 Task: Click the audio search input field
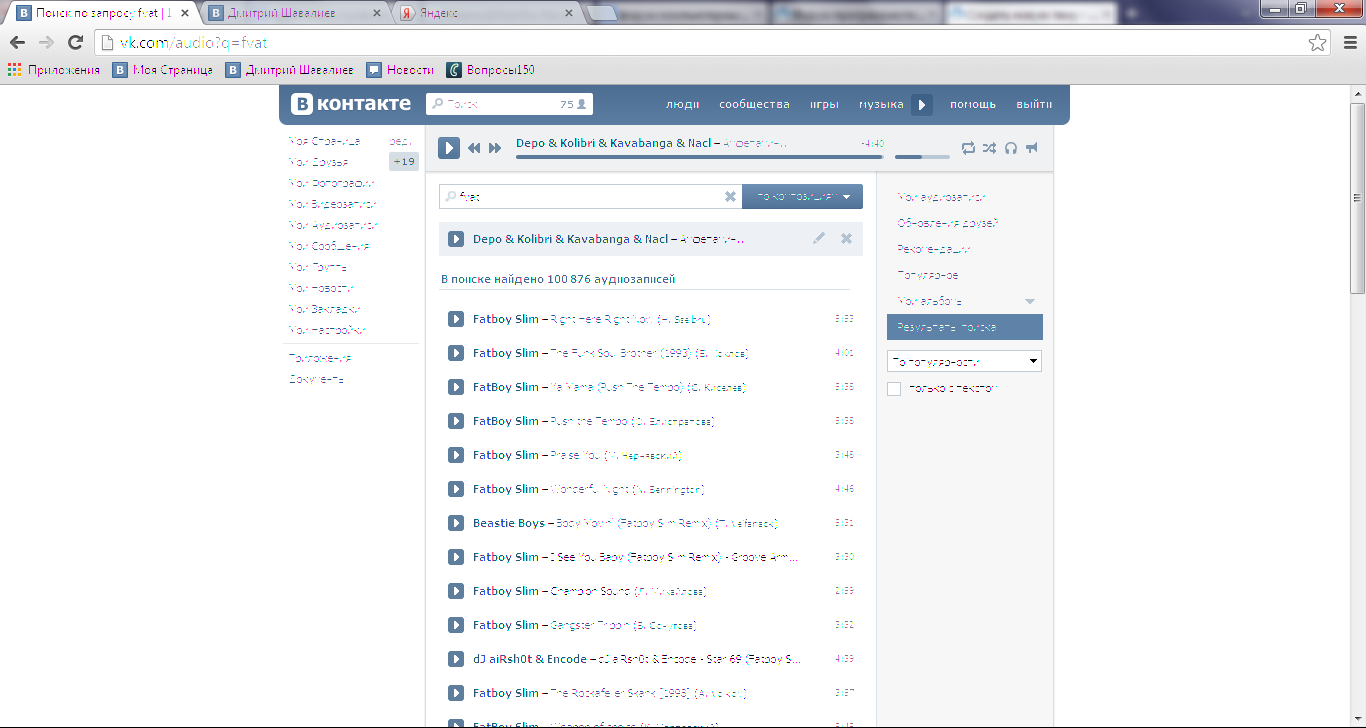(x=590, y=197)
